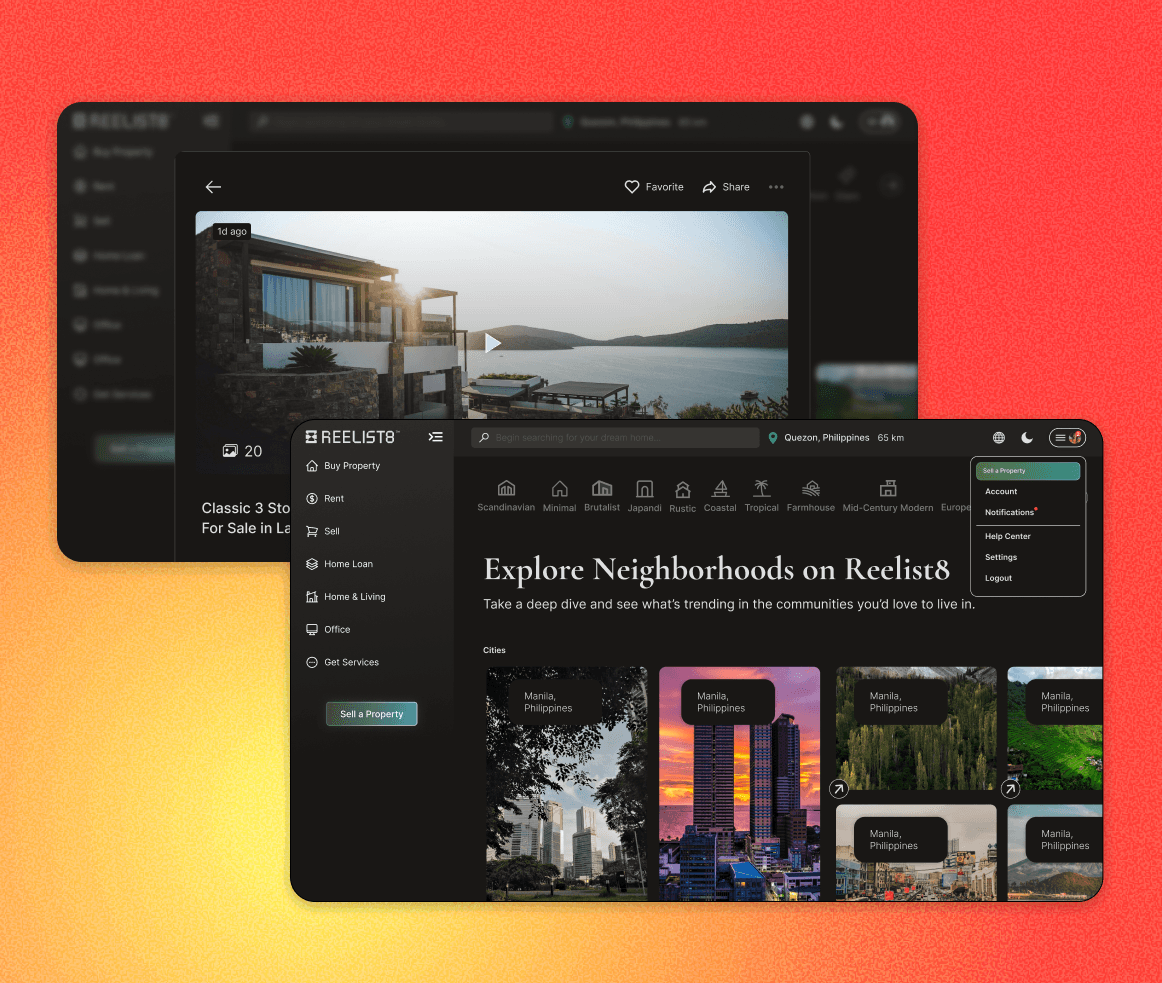Select Logout from the profile menu
The image size is (1162, 983).
click(x=997, y=578)
